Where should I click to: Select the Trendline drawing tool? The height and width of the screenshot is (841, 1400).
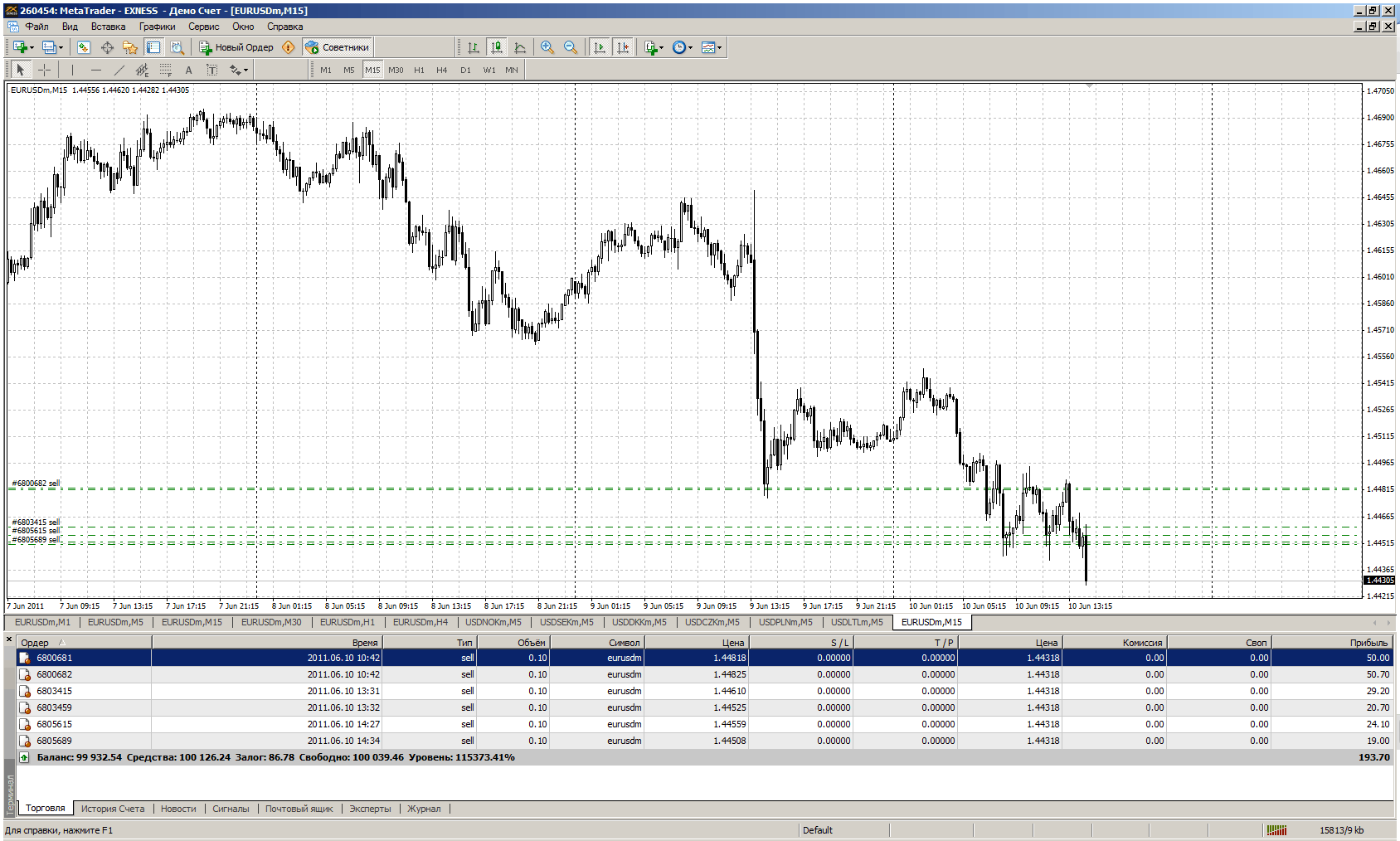point(119,70)
